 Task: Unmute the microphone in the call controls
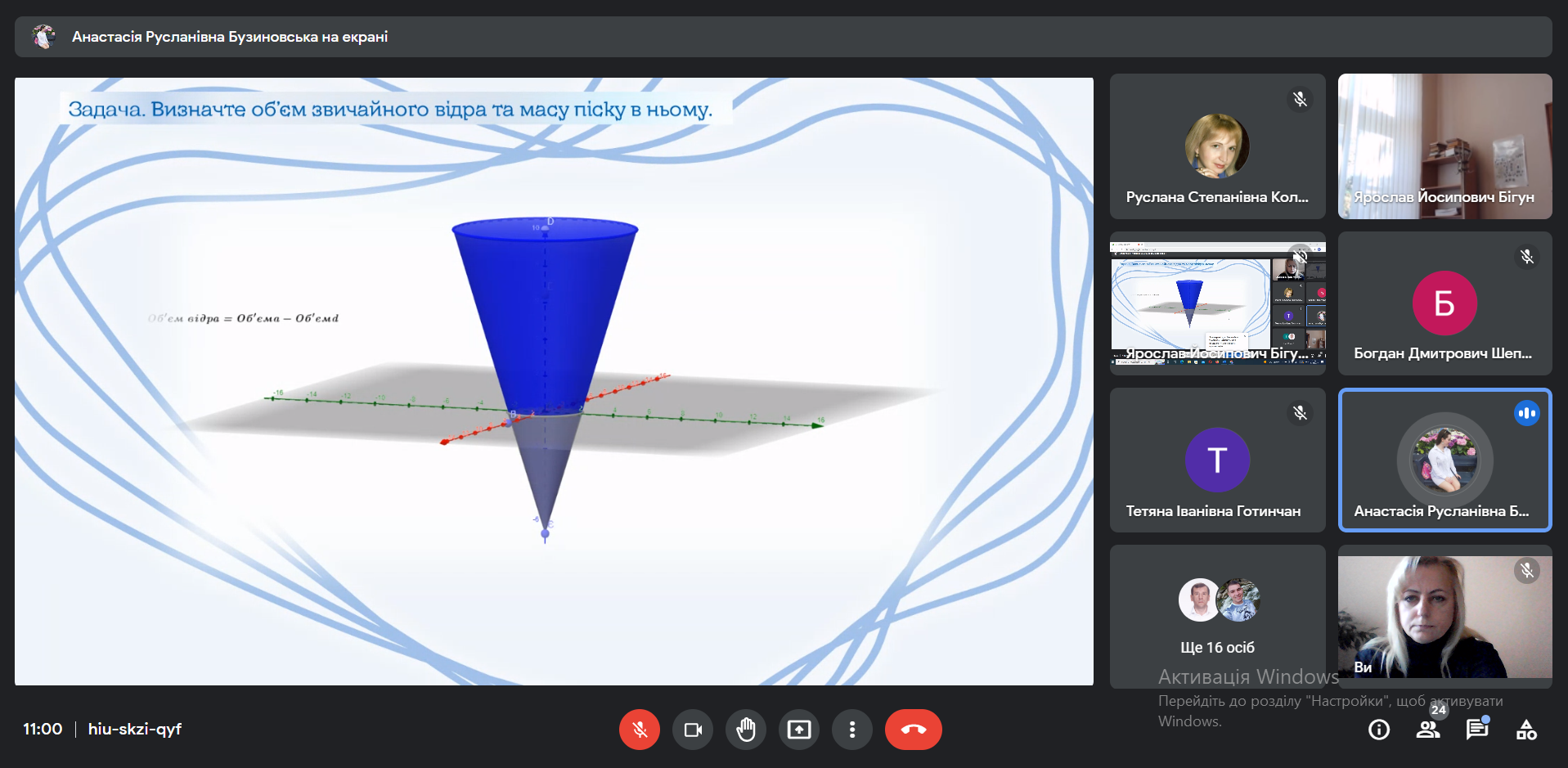click(640, 729)
